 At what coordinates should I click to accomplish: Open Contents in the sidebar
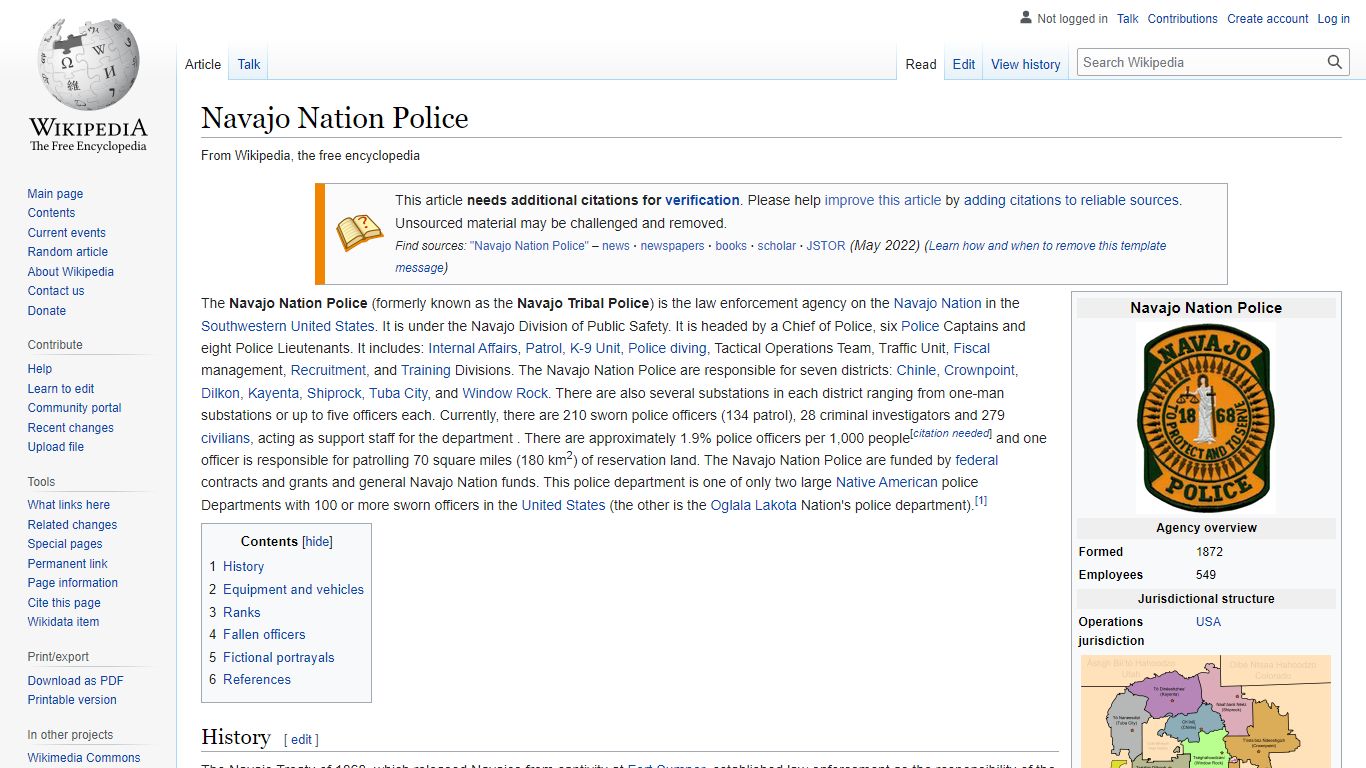51,213
